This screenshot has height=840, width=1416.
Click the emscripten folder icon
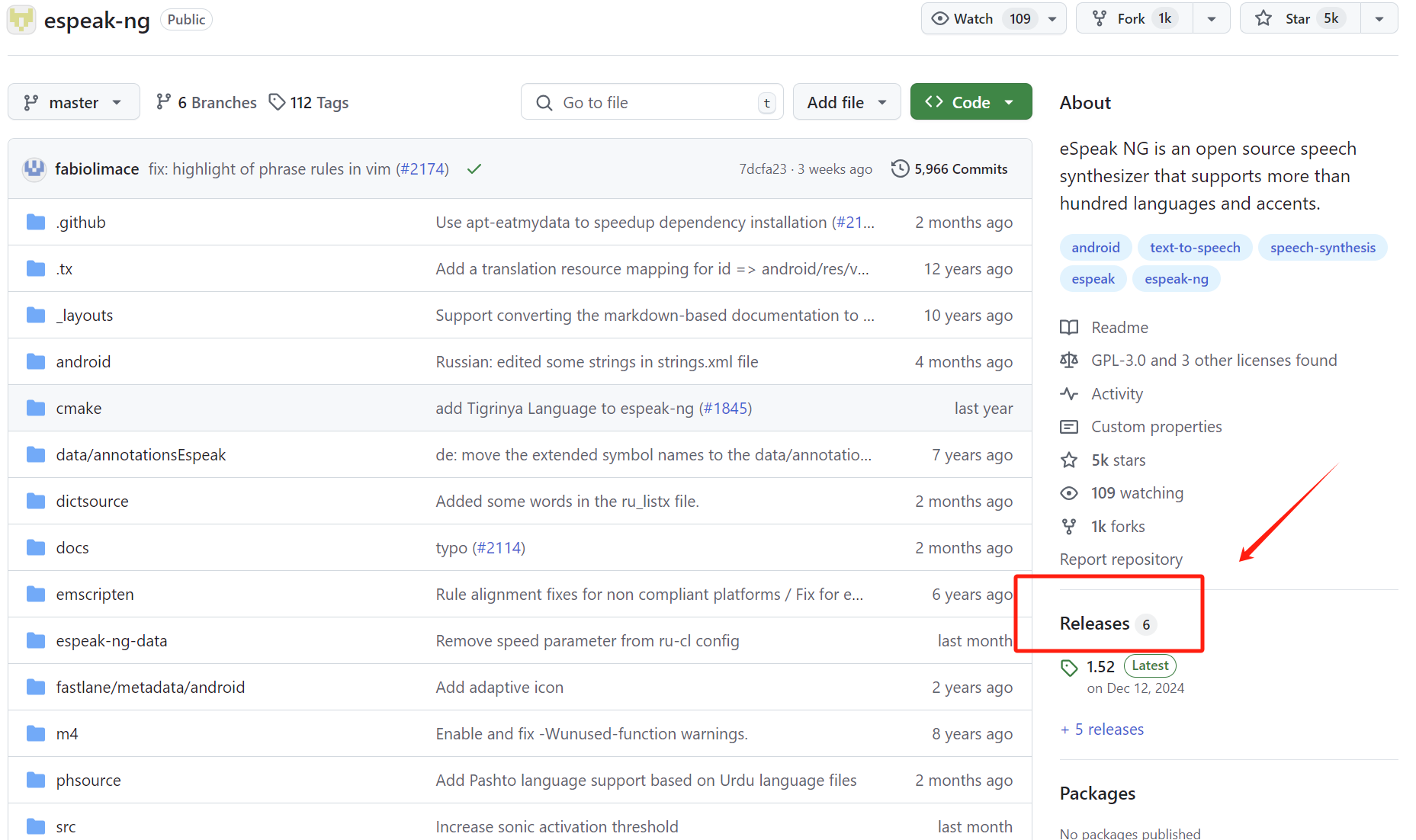36,594
